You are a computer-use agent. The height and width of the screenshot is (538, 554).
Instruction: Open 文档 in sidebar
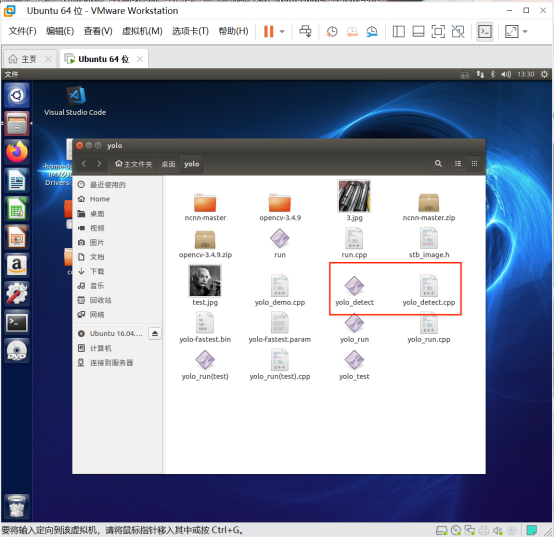pyautogui.click(x=117, y=257)
